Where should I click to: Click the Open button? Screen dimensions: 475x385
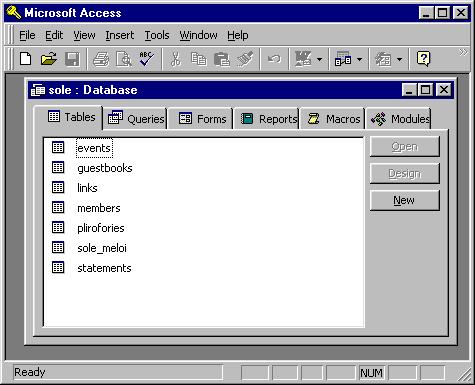click(405, 146)
